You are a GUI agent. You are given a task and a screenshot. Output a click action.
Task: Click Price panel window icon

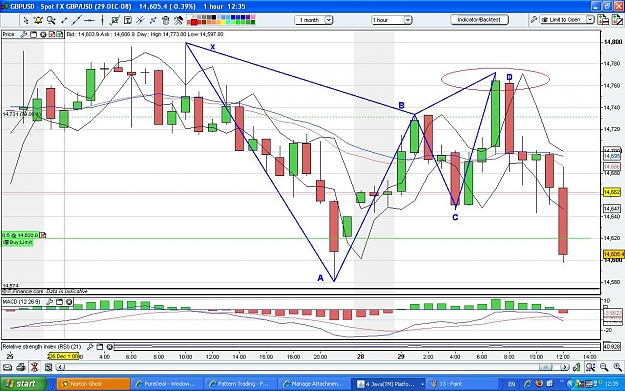(x=33, y=35)
